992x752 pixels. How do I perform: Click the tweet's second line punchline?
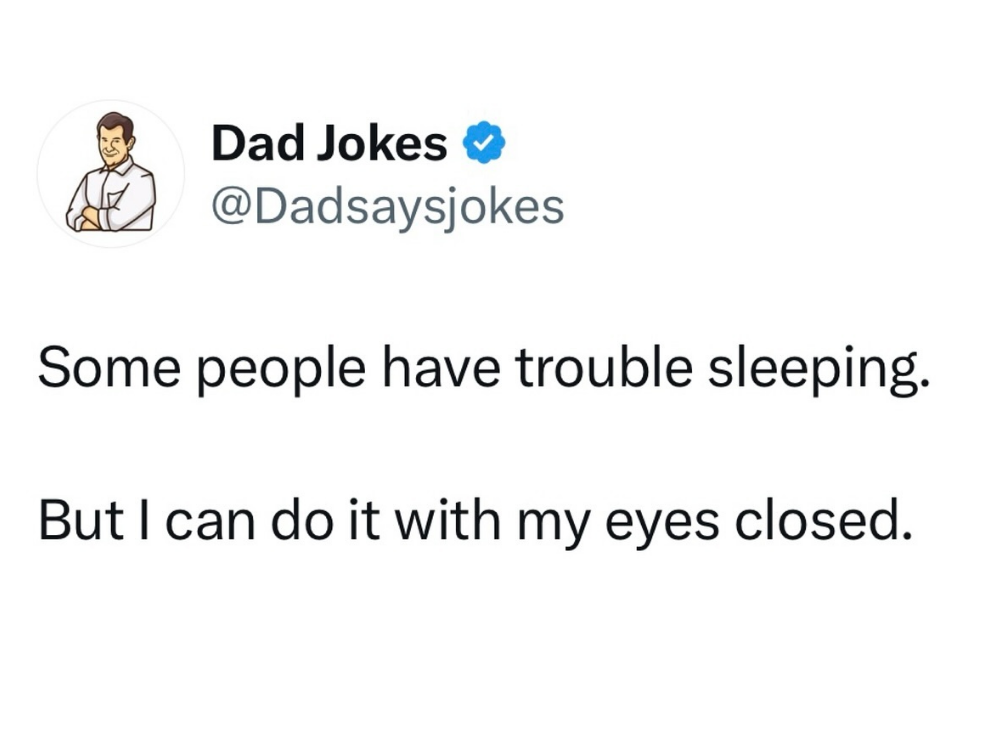pyautogui.click(x=475, y=521)
